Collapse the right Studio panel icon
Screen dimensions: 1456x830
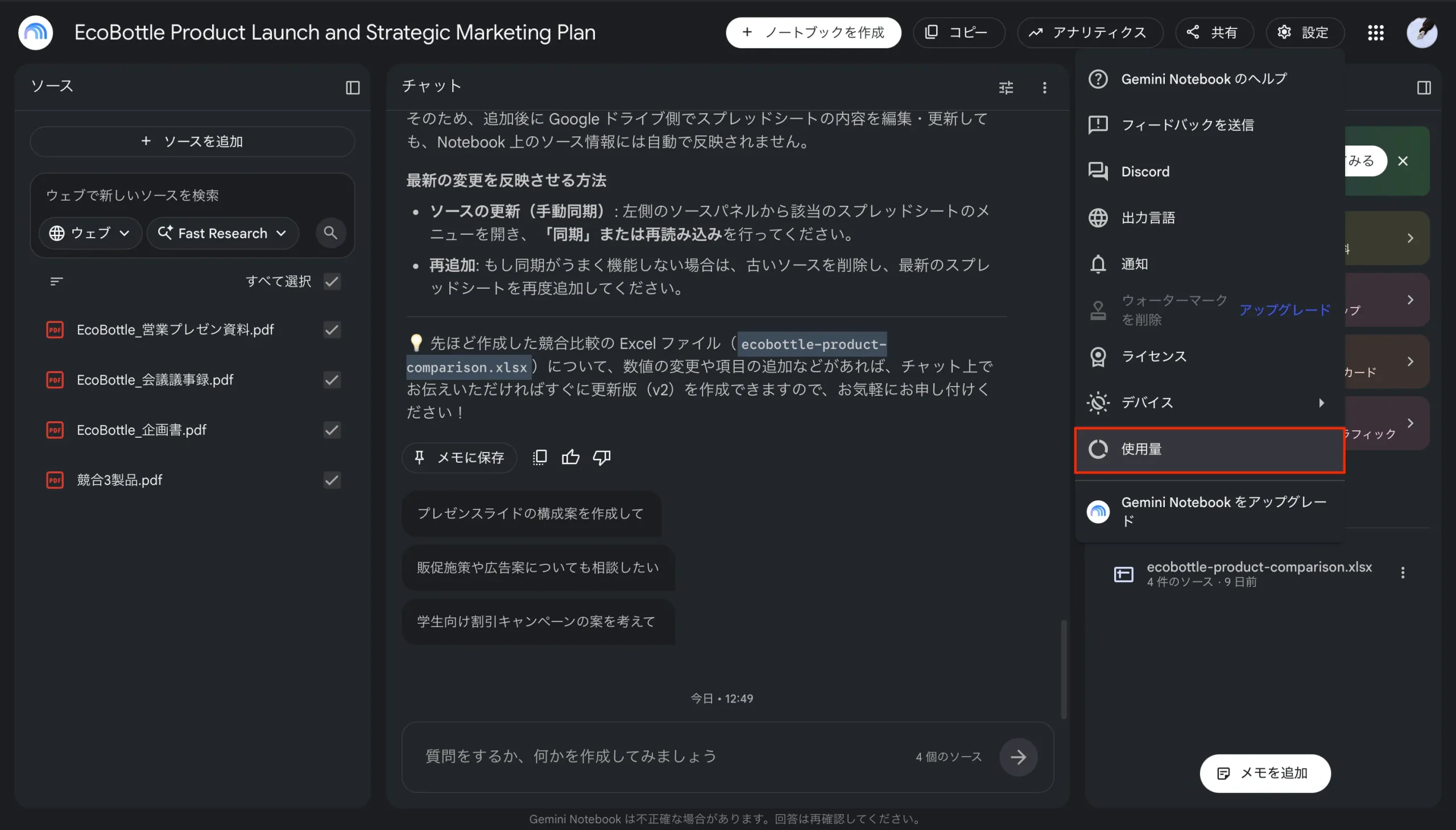pyautogui.click(x=1424, y=87)
